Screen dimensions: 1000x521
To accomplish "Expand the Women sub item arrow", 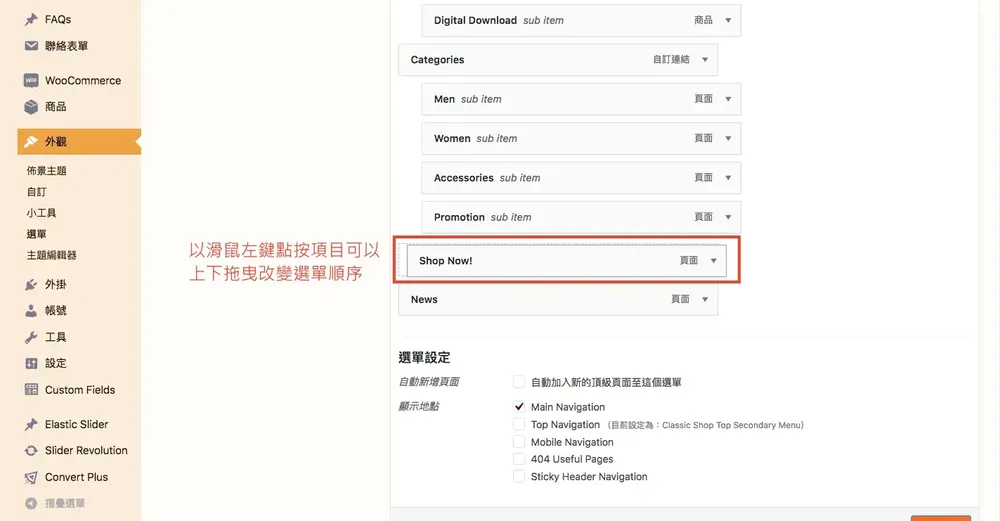I will [728, 138].
